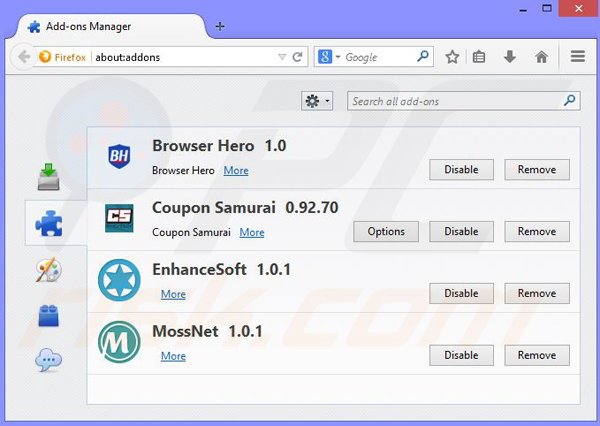Disable the EnhanceSoft extension

pos(461,294)
